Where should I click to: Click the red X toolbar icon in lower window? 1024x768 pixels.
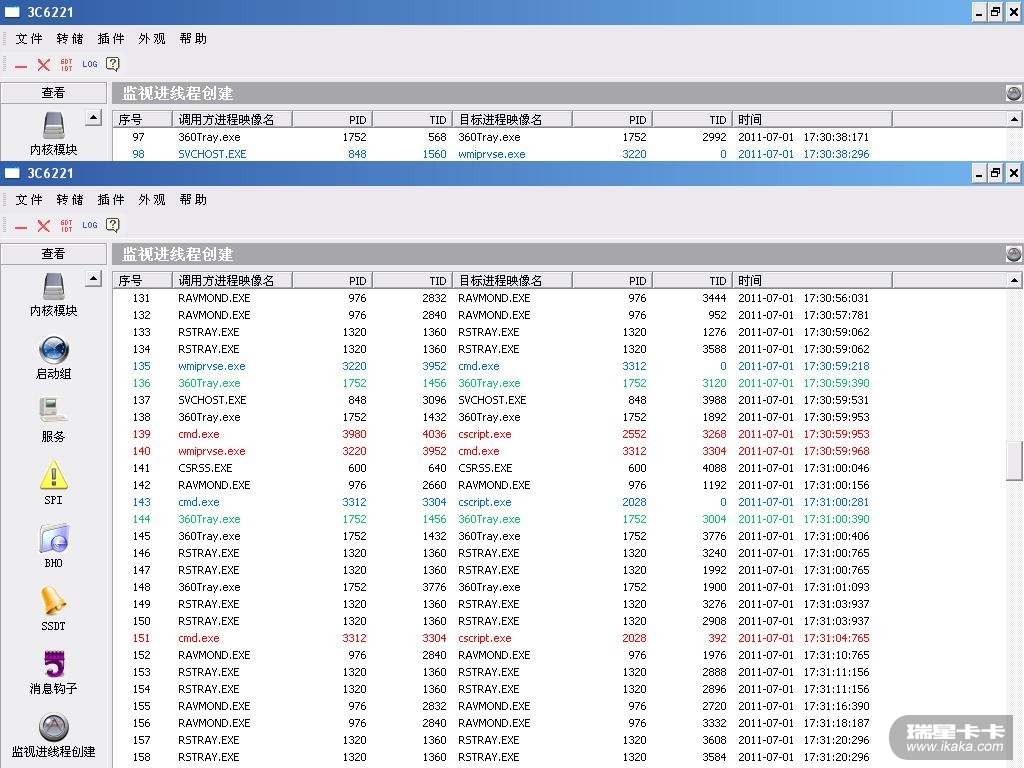tap(43, 226)
